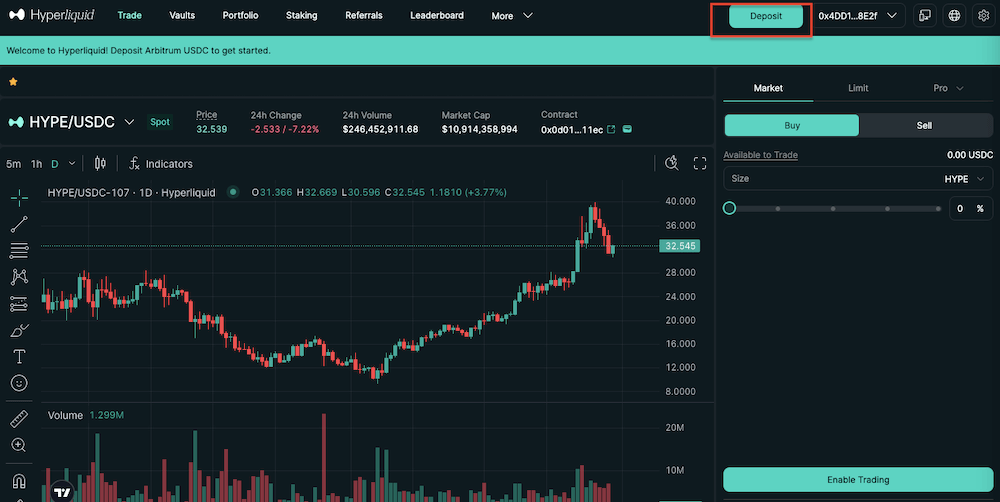Select the crosshair cursor tool

point(19,198)
